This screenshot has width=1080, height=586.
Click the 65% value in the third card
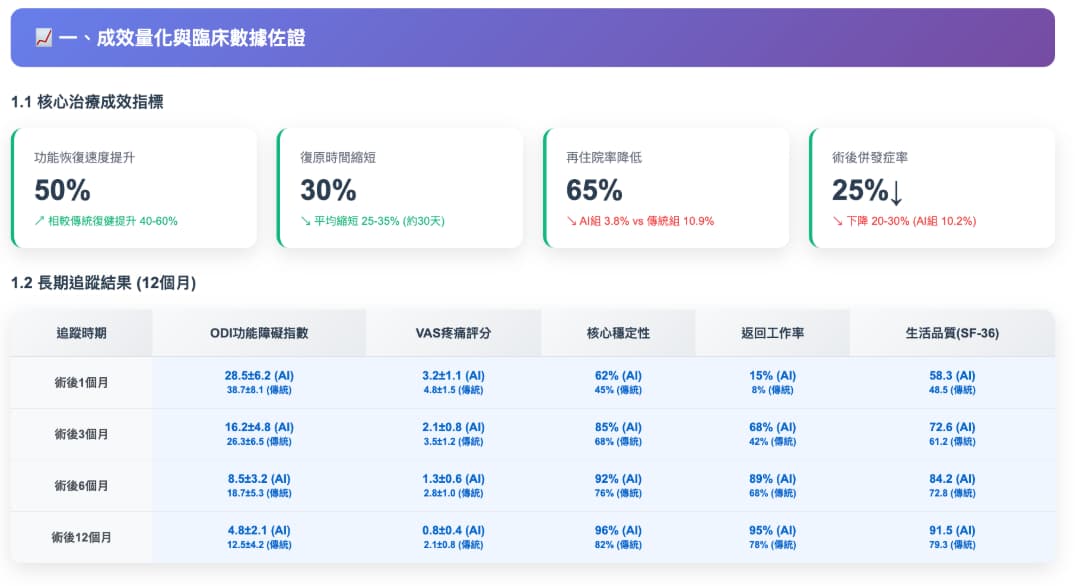coord(594,190)
